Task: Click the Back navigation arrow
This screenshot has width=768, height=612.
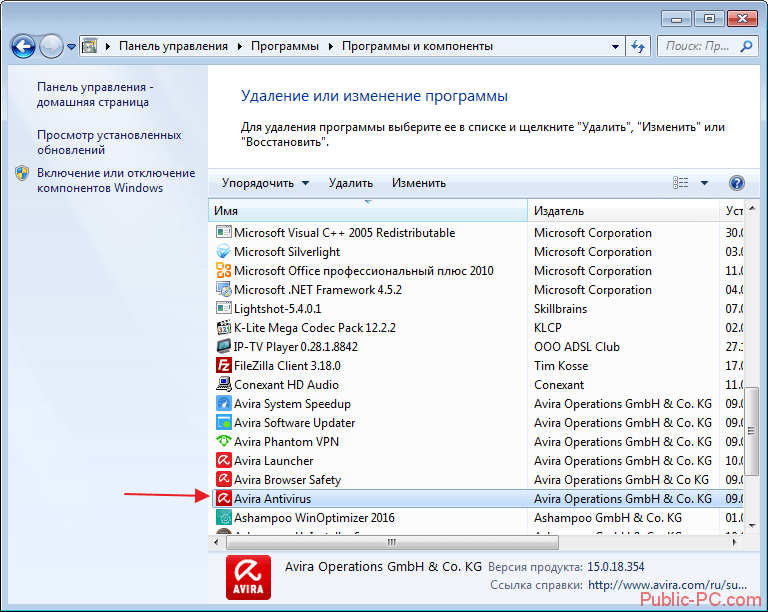Action: coord(23,47)
